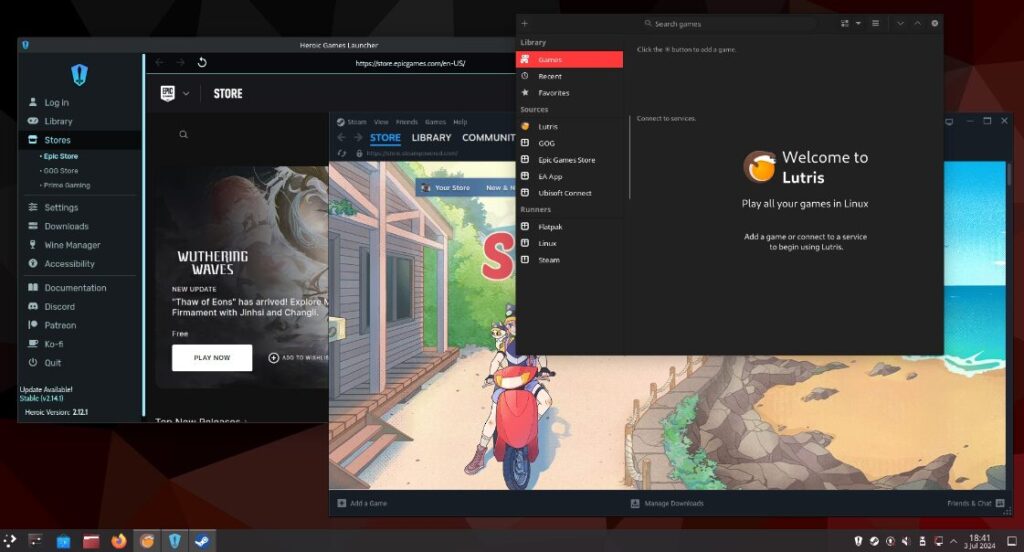The image size is (1024, 552).
Task: Go forward in Heroic store browser
Action: coord(181,63)
